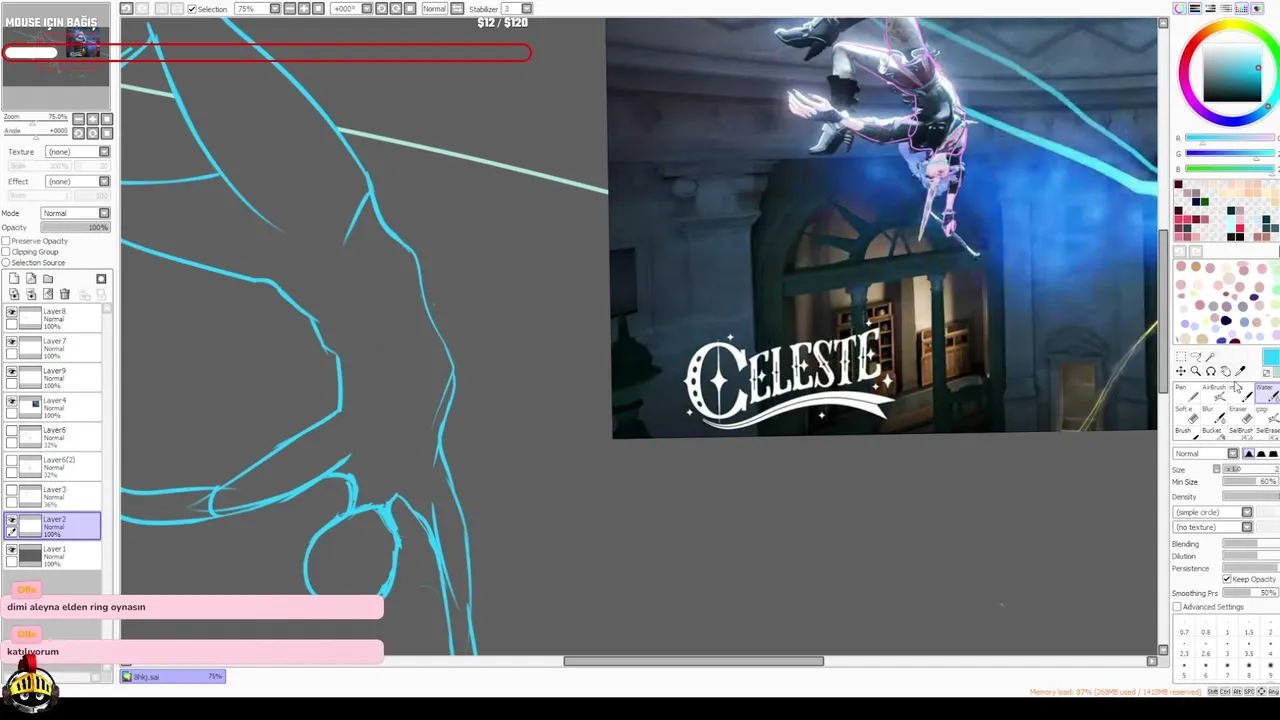This screenshot has height=720, width=1280.
Task: Select the Magic Wand tool
Action: tap(1210, 357)
